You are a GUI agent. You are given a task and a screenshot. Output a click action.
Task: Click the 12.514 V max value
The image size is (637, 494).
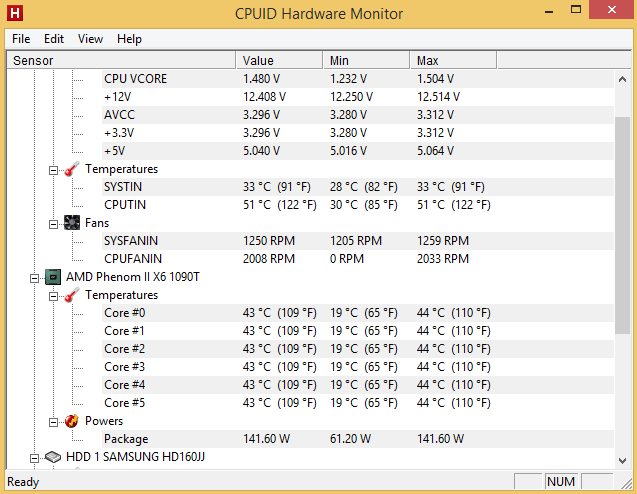[438, 97]
